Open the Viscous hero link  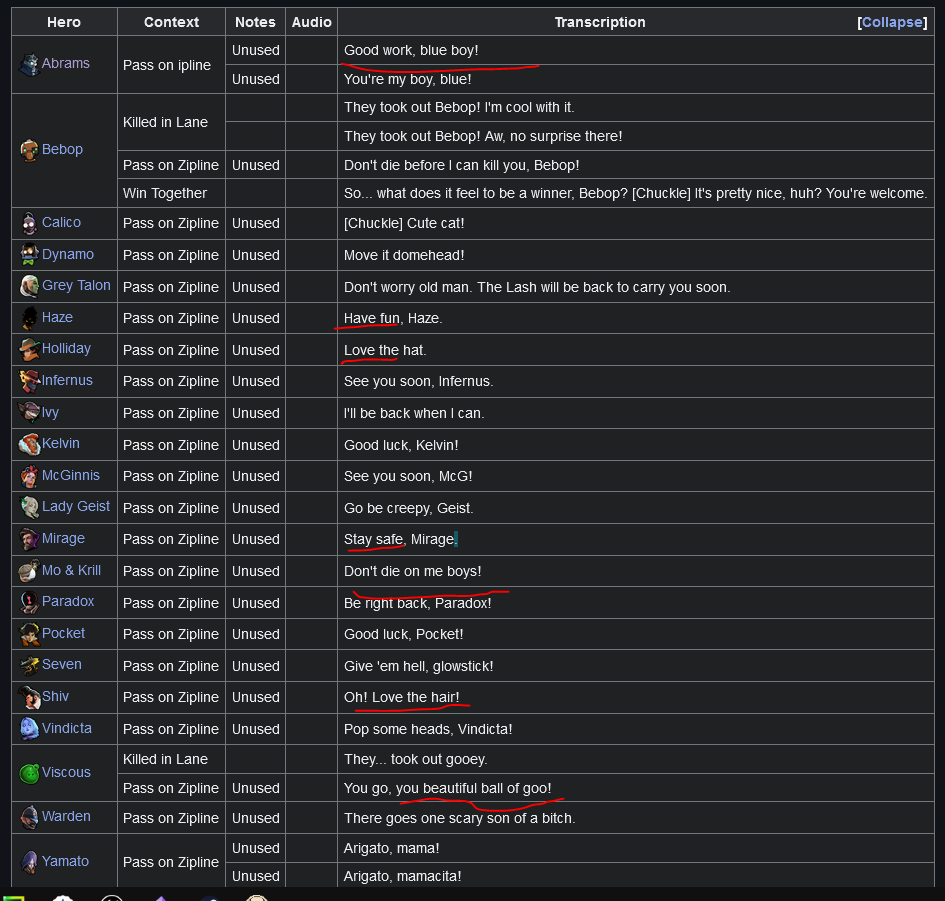click(x=66, y=772)
